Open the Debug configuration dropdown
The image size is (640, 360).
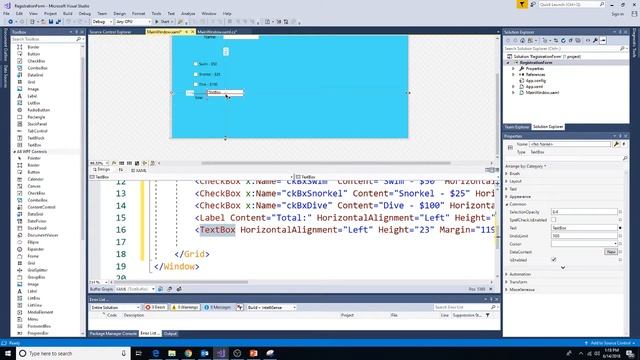102,22
